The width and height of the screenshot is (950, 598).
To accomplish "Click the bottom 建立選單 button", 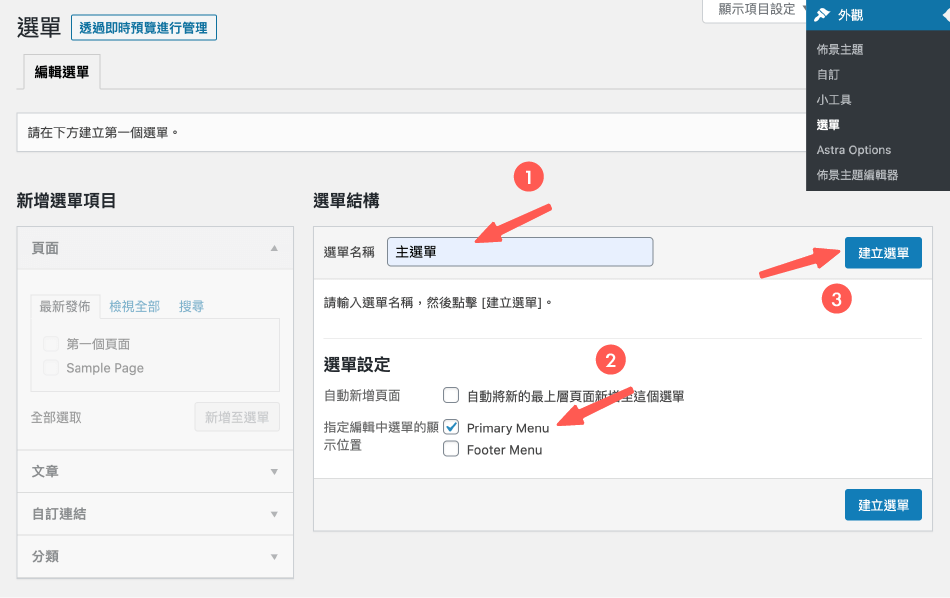I will point(883,505).
